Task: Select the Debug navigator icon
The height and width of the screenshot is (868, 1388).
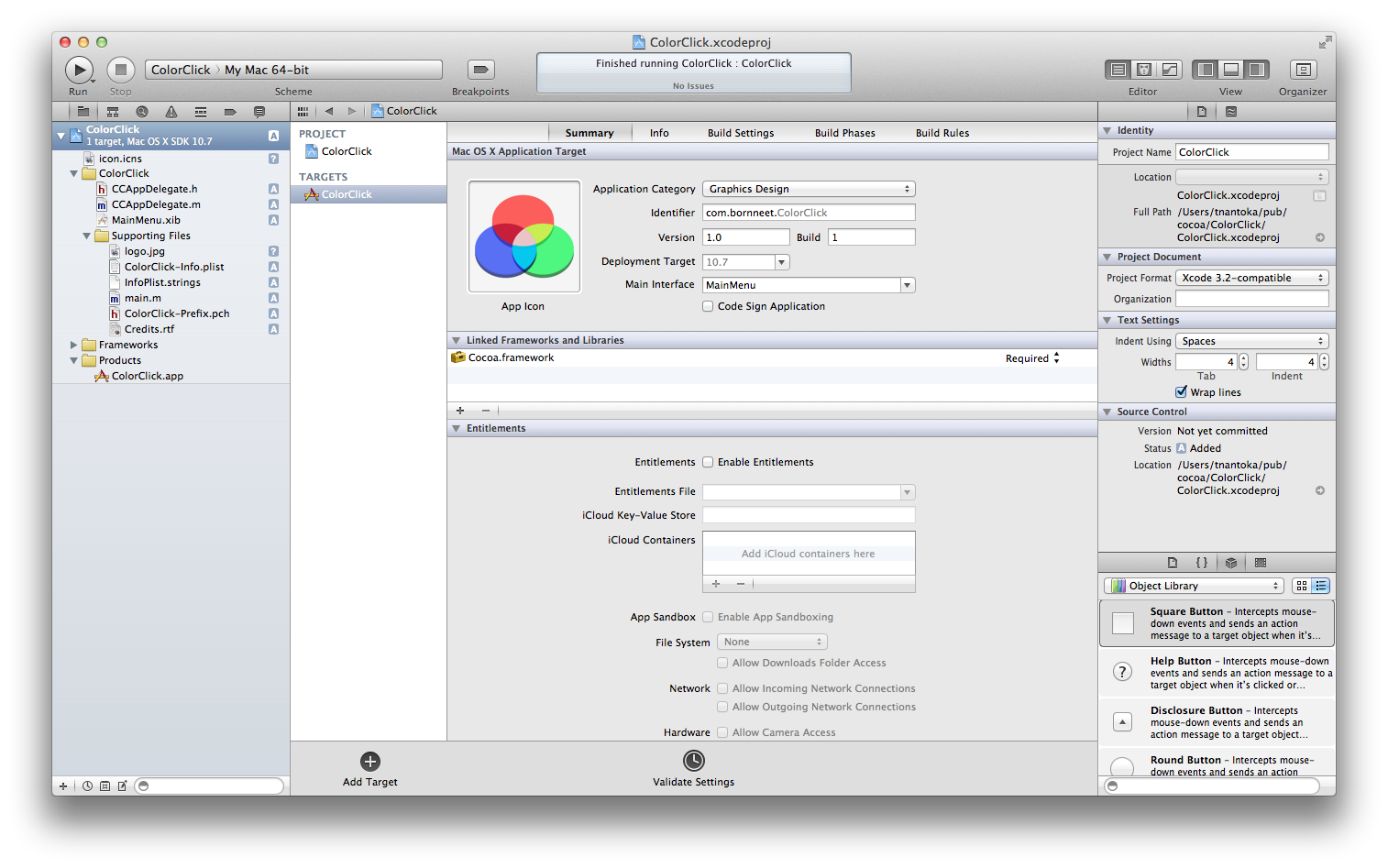Action: pyautogui.click(x=201, y=112)
